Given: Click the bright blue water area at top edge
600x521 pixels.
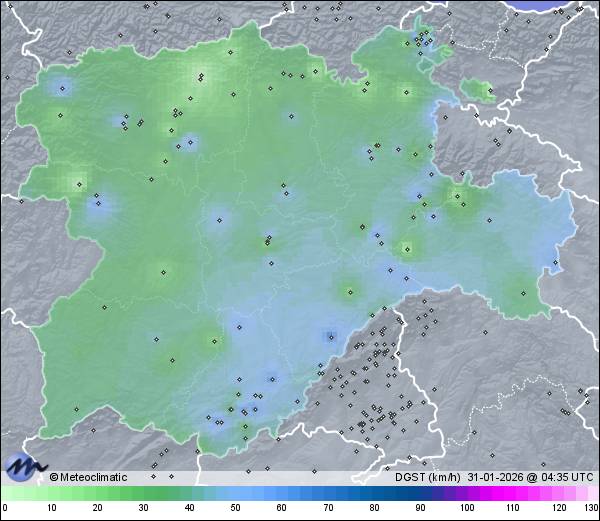Looking at the screenshot, I should (x=560, y=4).
